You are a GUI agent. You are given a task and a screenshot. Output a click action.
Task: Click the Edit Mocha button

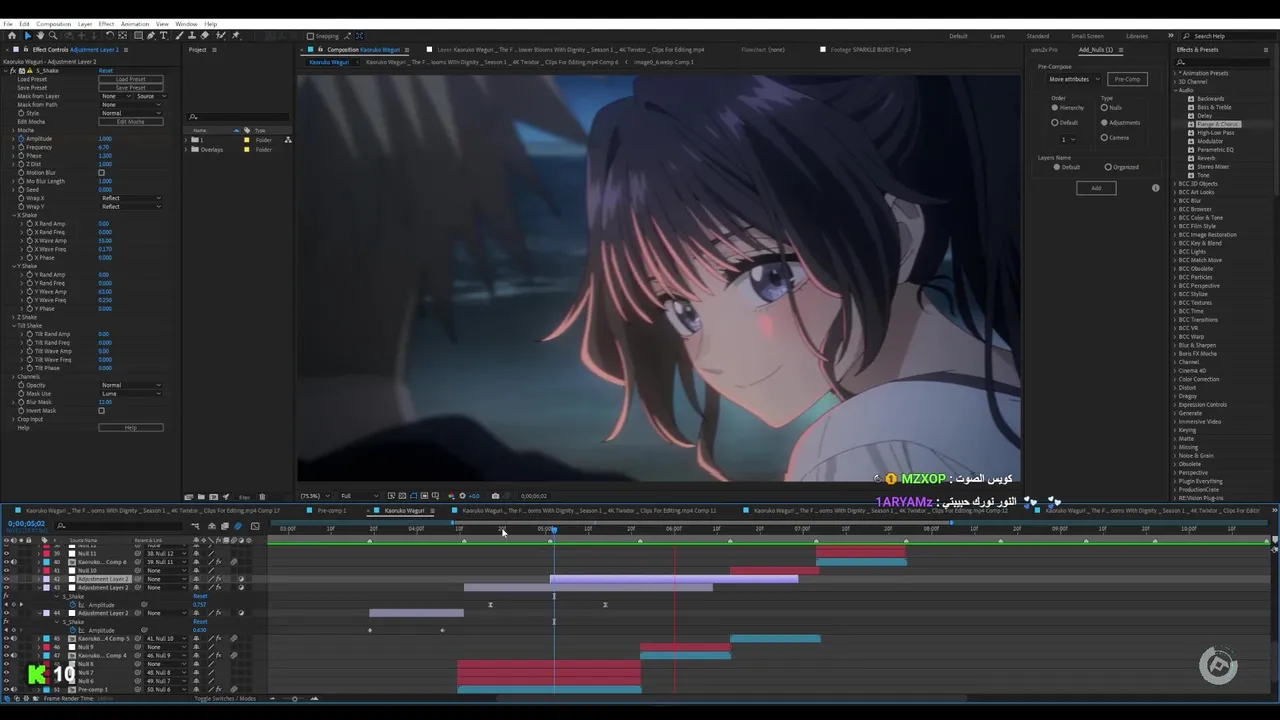click(x=130, y=122)
